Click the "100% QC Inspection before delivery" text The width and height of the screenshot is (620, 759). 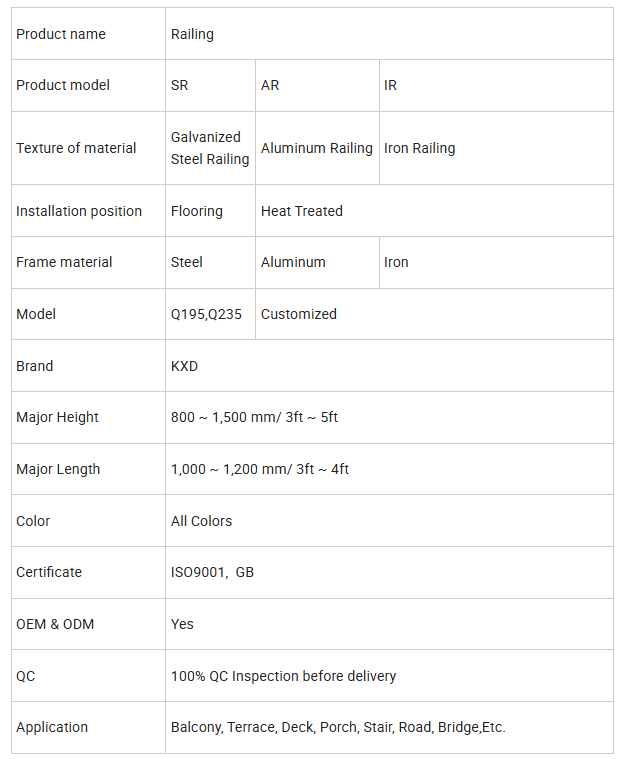pos(283,676)
